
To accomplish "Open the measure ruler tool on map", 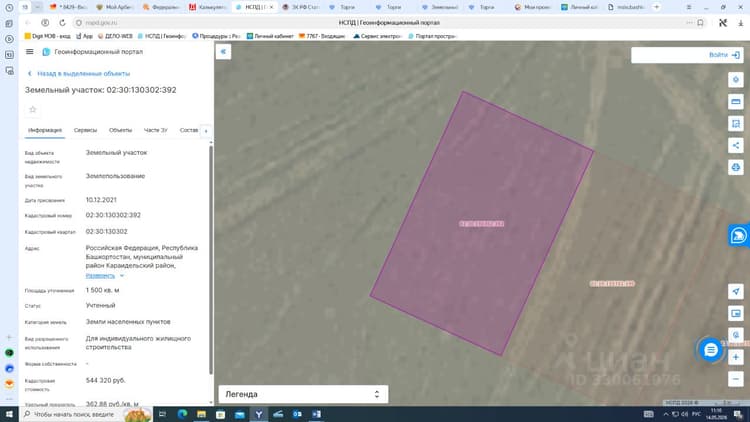I will click(736, 101).
